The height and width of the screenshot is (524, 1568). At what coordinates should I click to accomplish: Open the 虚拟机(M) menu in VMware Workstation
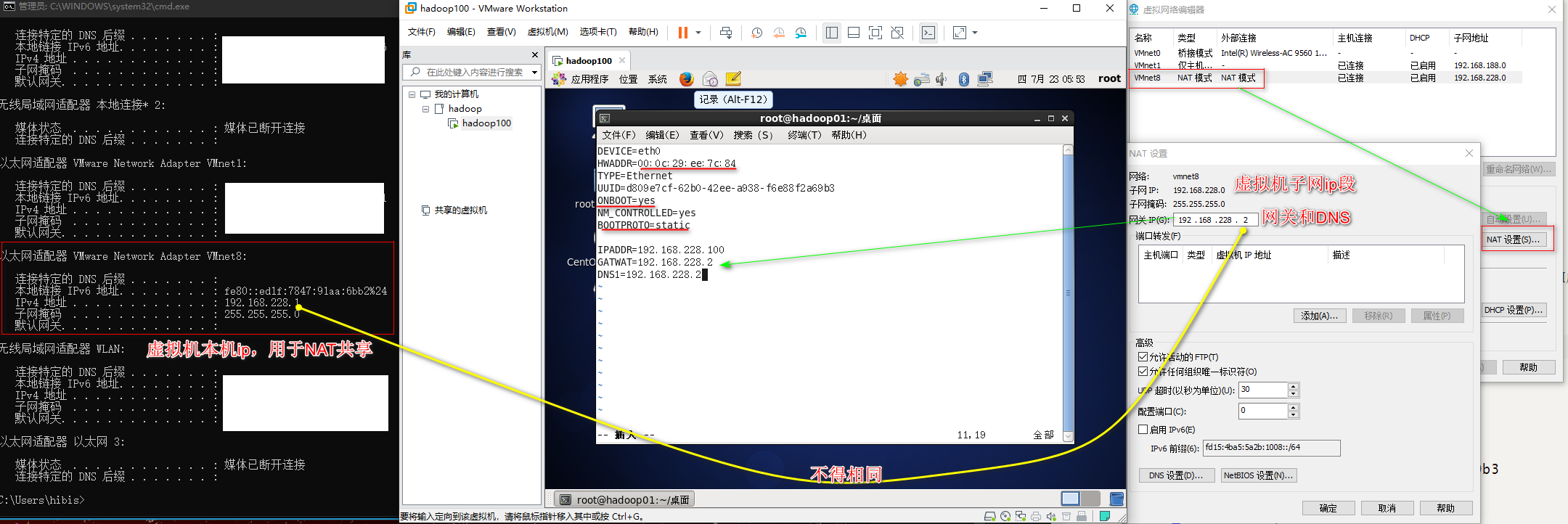547,32
